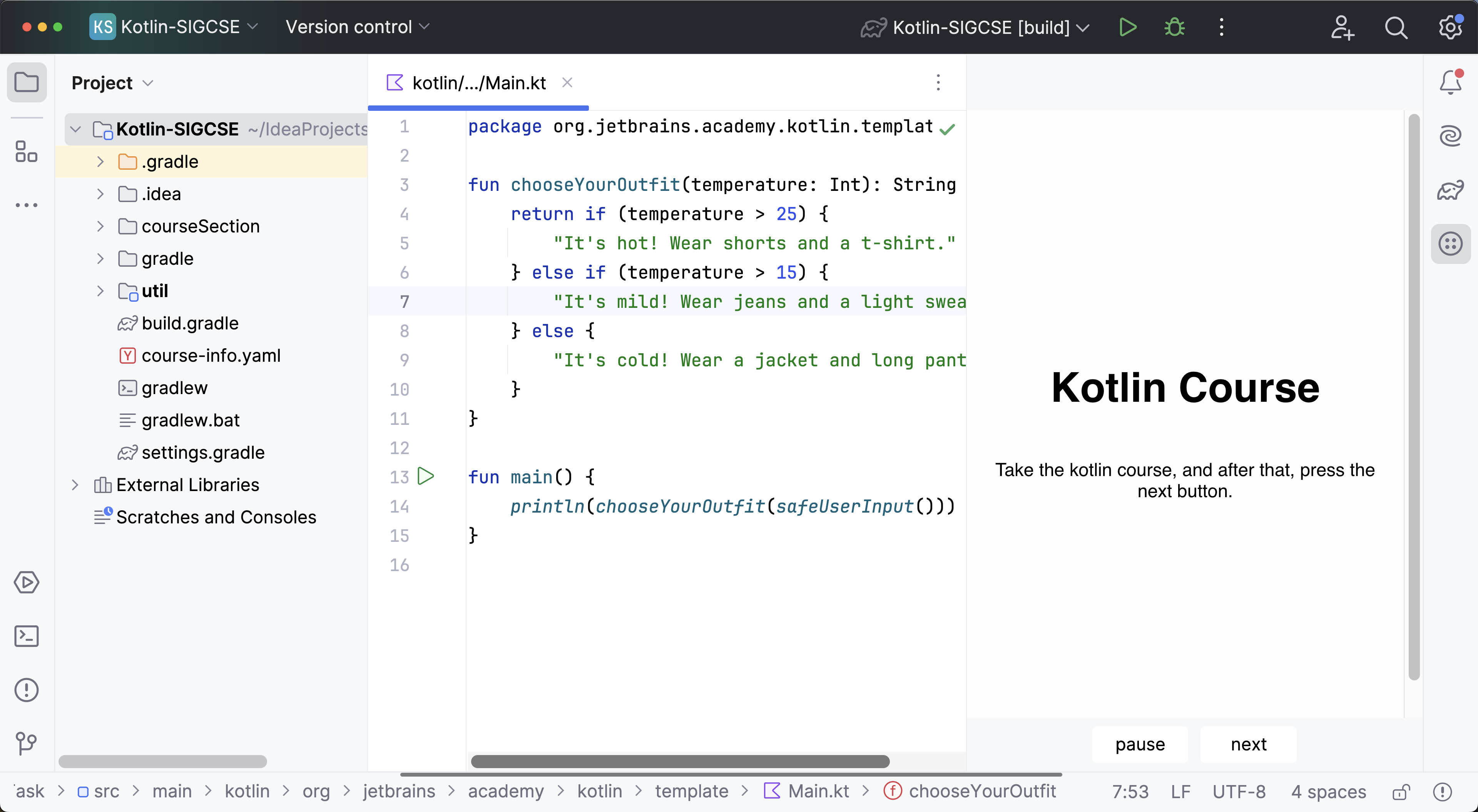This screenshot has width=1478, height=812.
Task: Open the run configuration selector dropdown
Action: pos(975,27)
